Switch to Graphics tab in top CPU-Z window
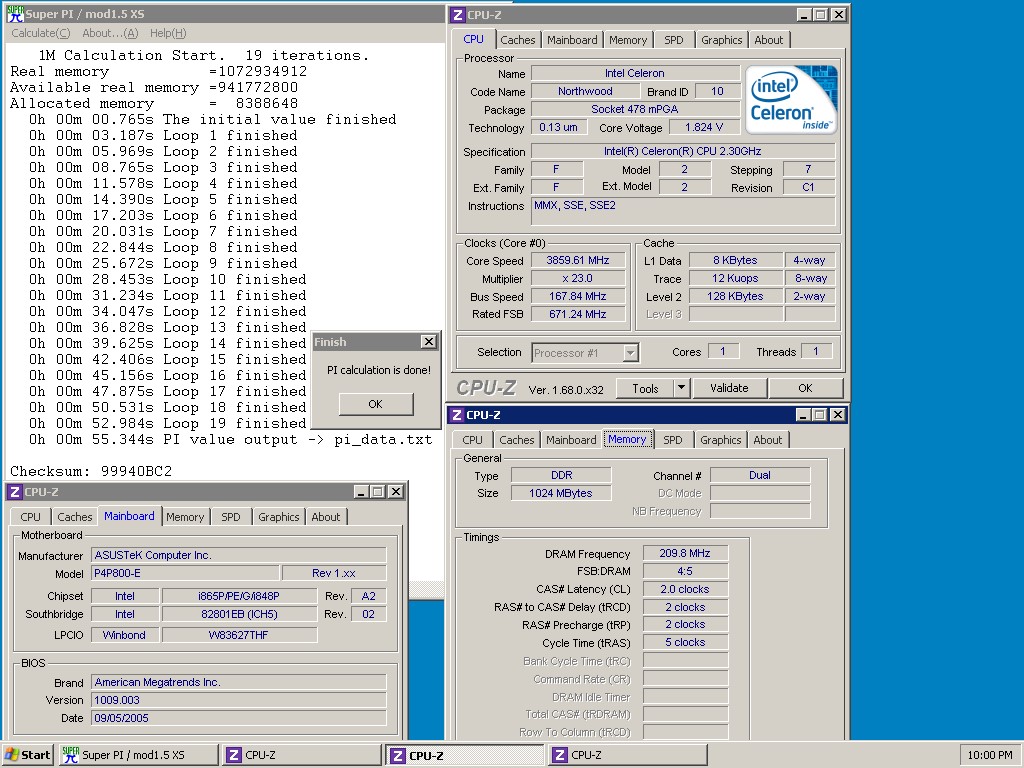Image resolution: width=1024 pixels, height=768 pixels. [722, 40]
